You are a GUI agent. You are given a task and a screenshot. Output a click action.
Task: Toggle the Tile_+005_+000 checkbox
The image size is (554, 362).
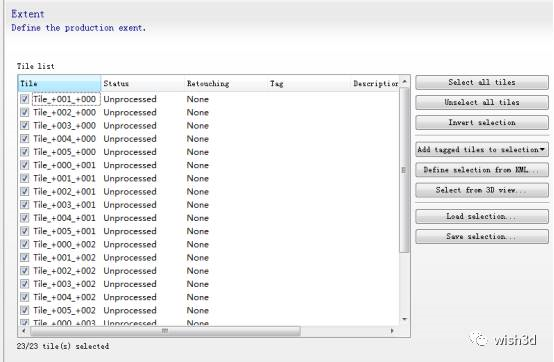(x=24, y=152)
